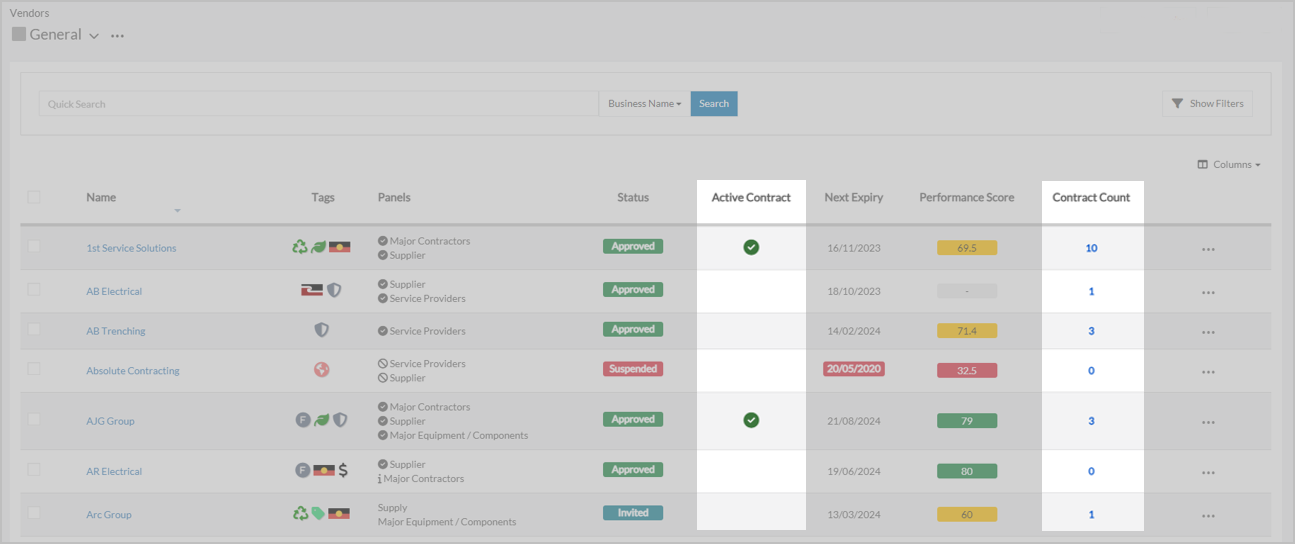Open the three-dot menu beside General
Viewport: 1295px width, 544px height.
pyautogui.click(x=118, y=36)
